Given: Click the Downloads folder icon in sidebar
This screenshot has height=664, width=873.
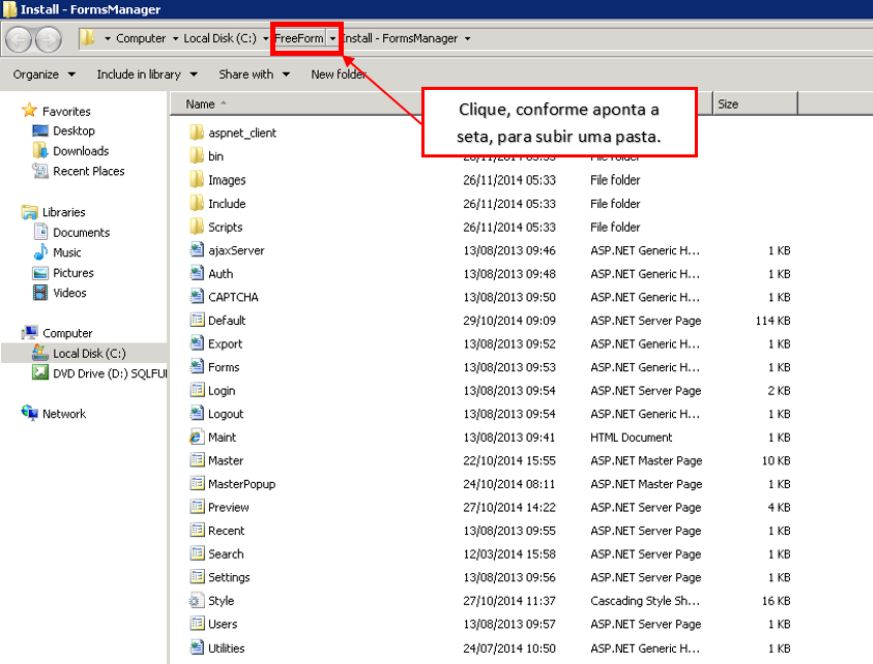Looking at the screenshot, I should pyautogui.click(x=40, y=150).
